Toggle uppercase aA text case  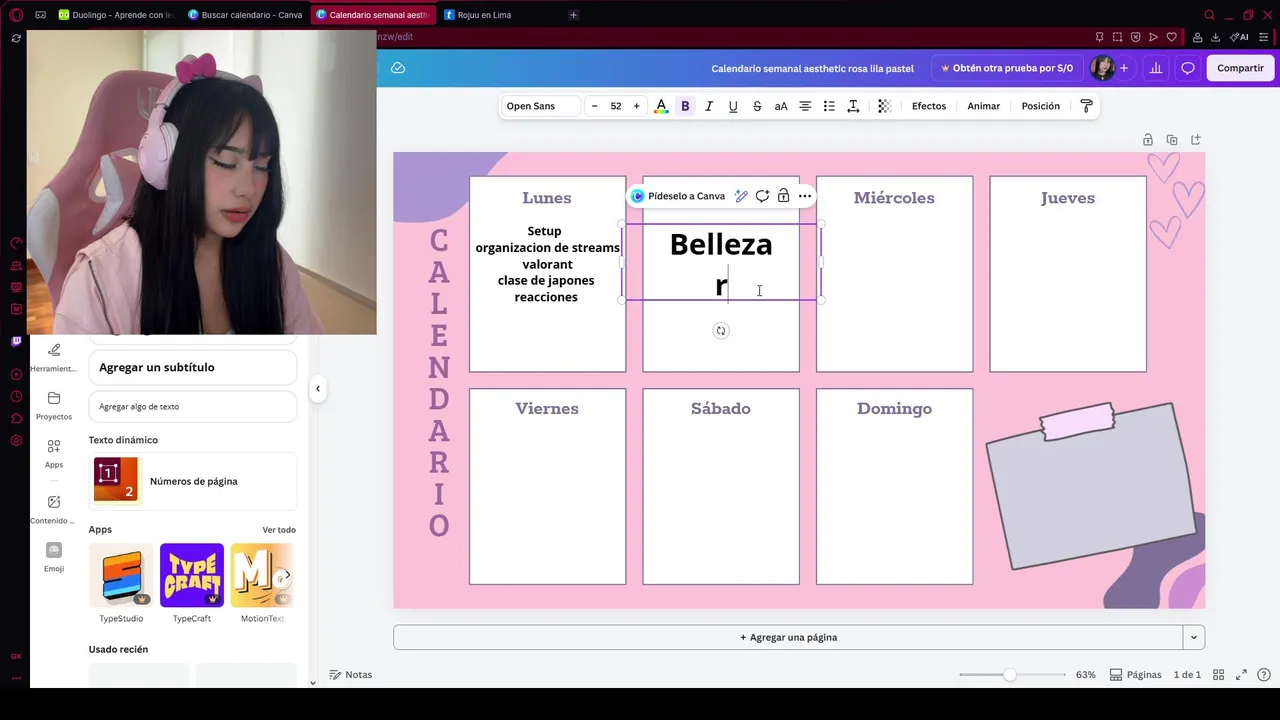point(781,106)
